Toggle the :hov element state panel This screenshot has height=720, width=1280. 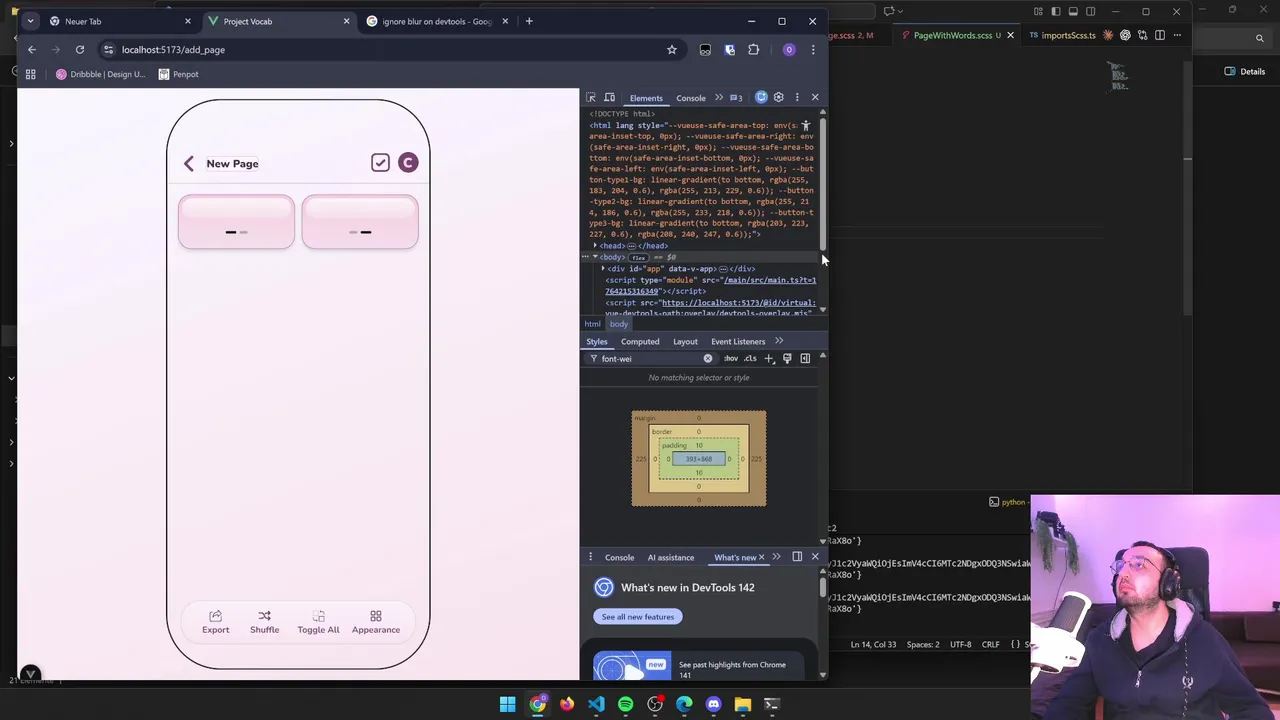(x=731, y=358)
